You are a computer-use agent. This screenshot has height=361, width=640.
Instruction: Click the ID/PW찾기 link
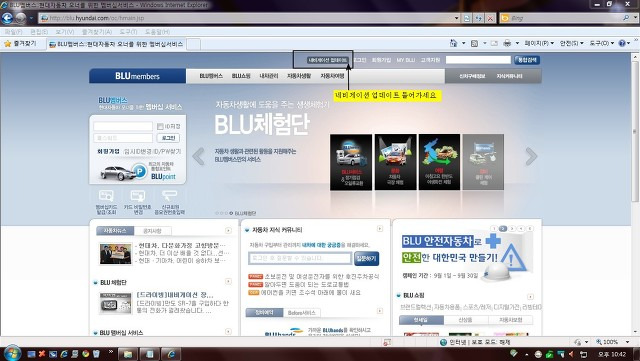167,152
